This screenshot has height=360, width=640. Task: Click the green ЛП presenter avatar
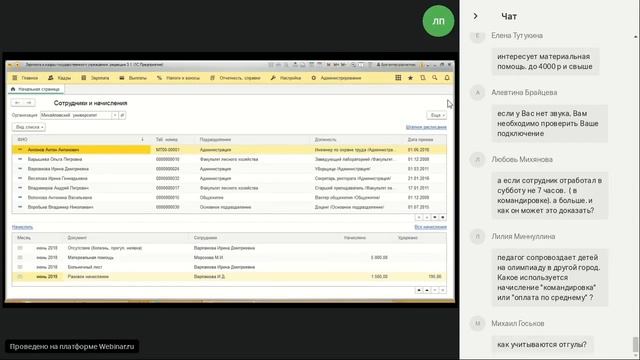(438, 21)
